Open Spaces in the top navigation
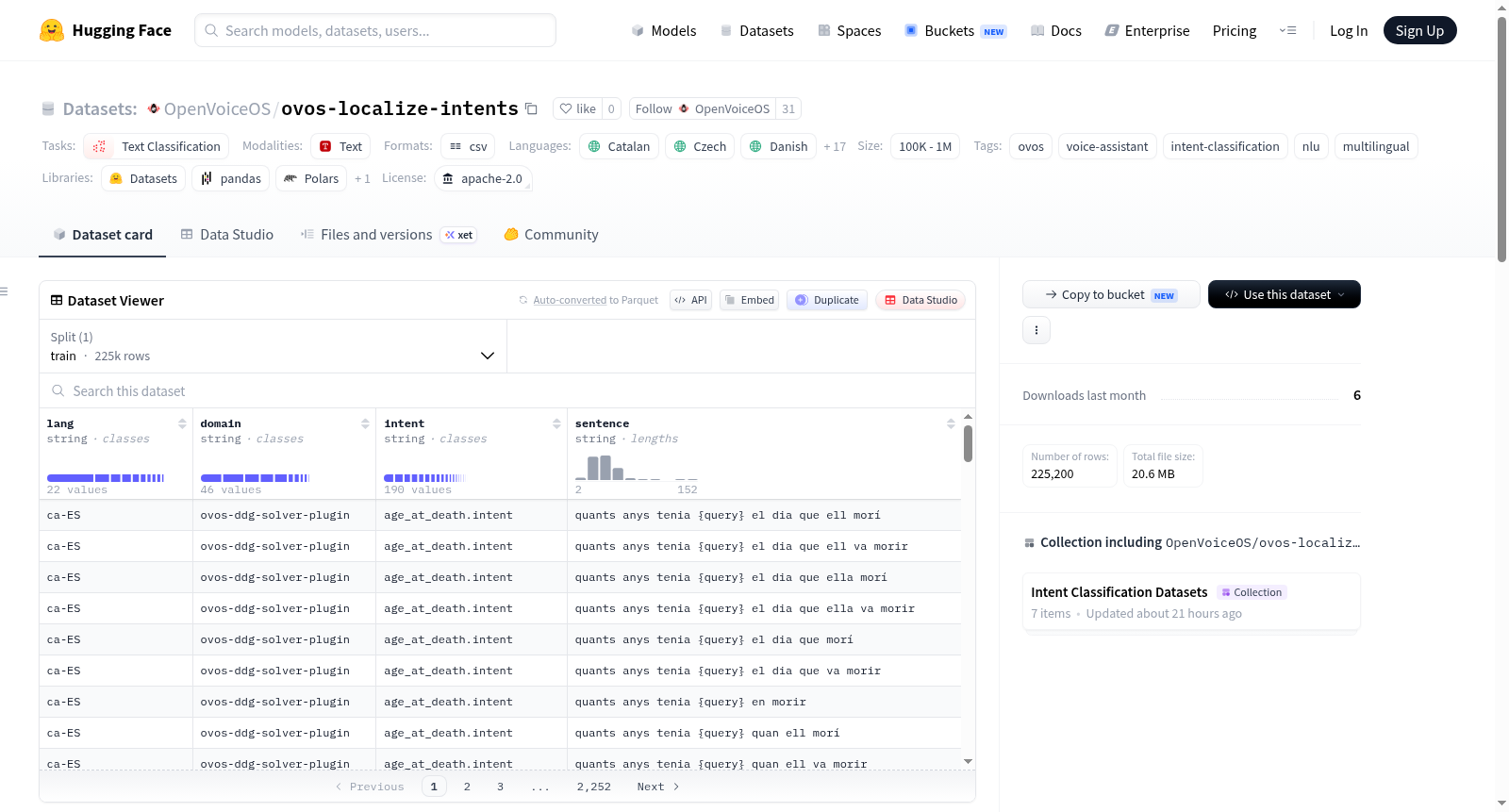This screenshot has width=1509, height=812. pyautogui.click(x=850, y=31)
